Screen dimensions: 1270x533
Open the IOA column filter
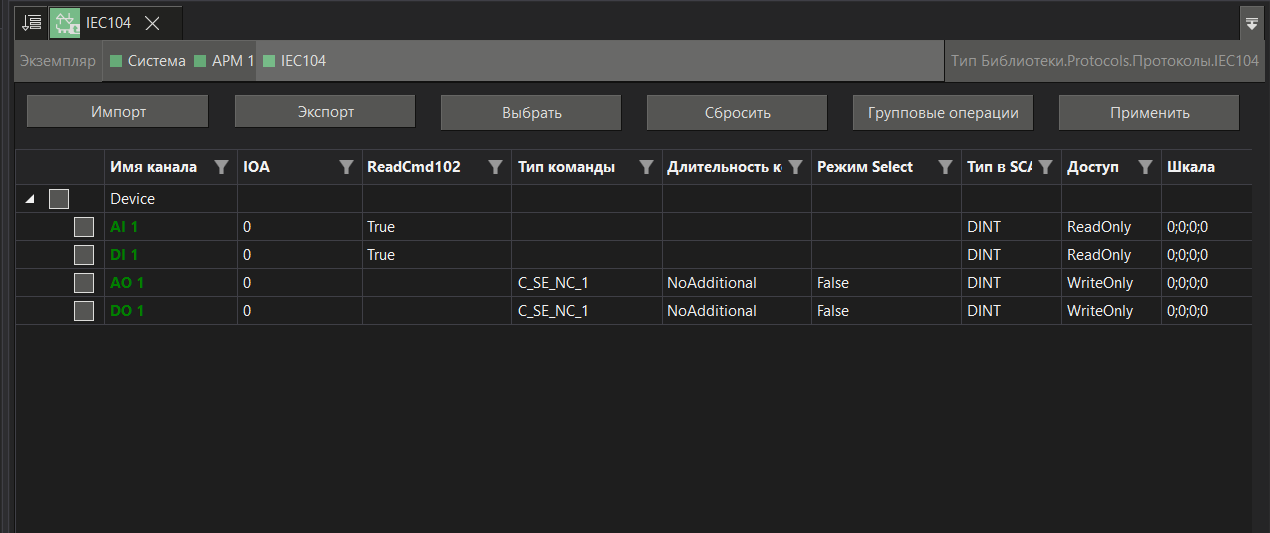346,167
